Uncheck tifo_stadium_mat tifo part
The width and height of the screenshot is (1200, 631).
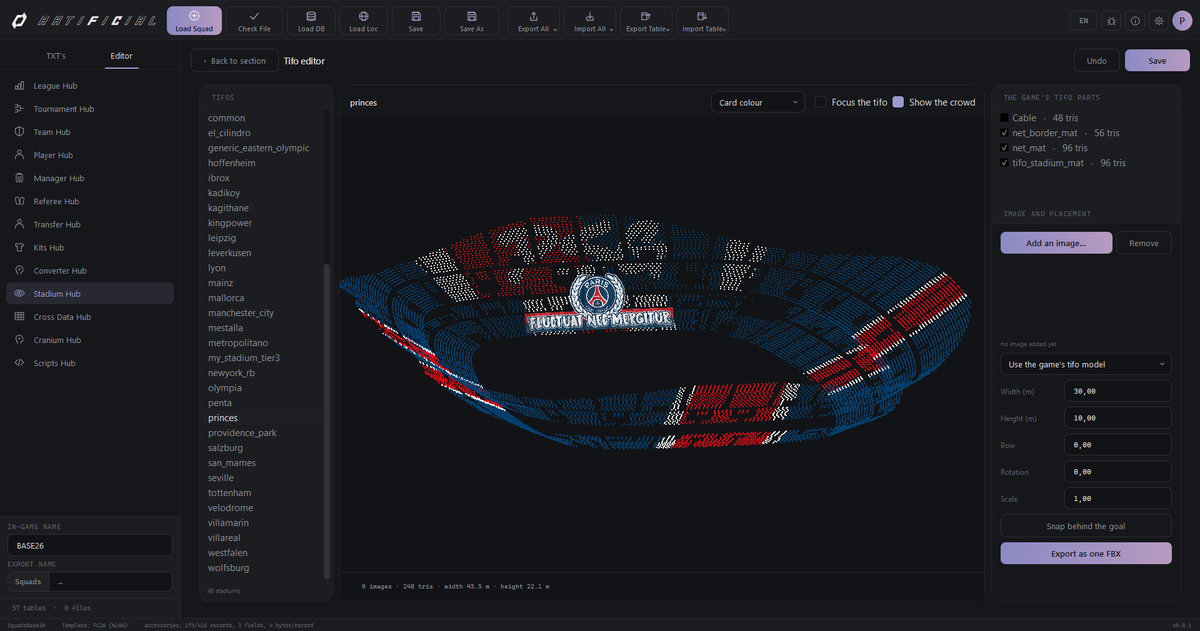(x=1004, y=163)
